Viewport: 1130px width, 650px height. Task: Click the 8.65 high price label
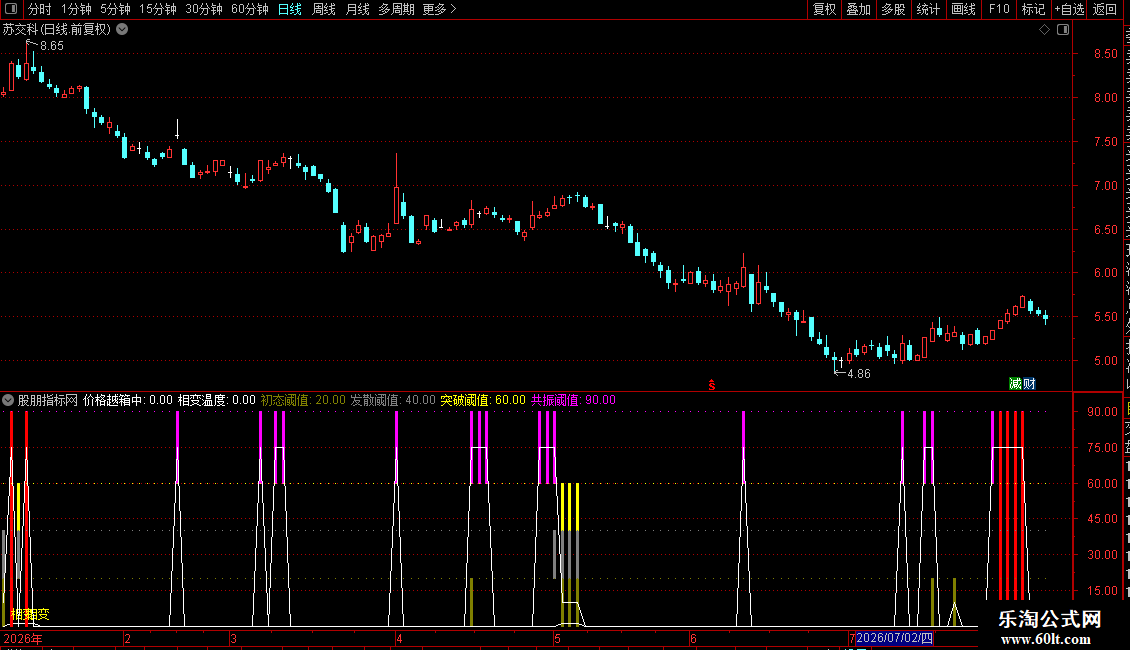coord(52,46)
